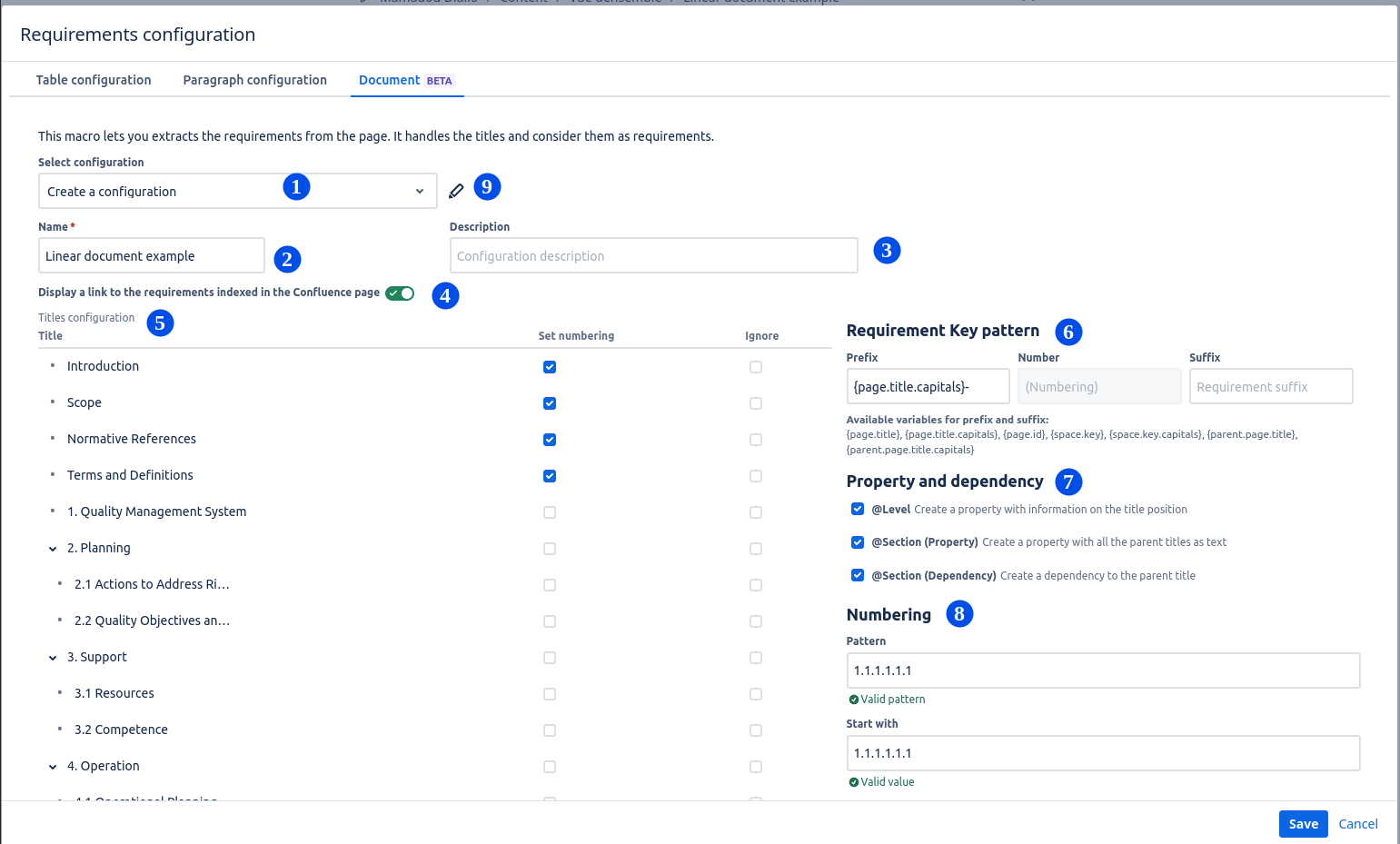Click the Description input field
Screen dimensions: 1400x844
653,256
